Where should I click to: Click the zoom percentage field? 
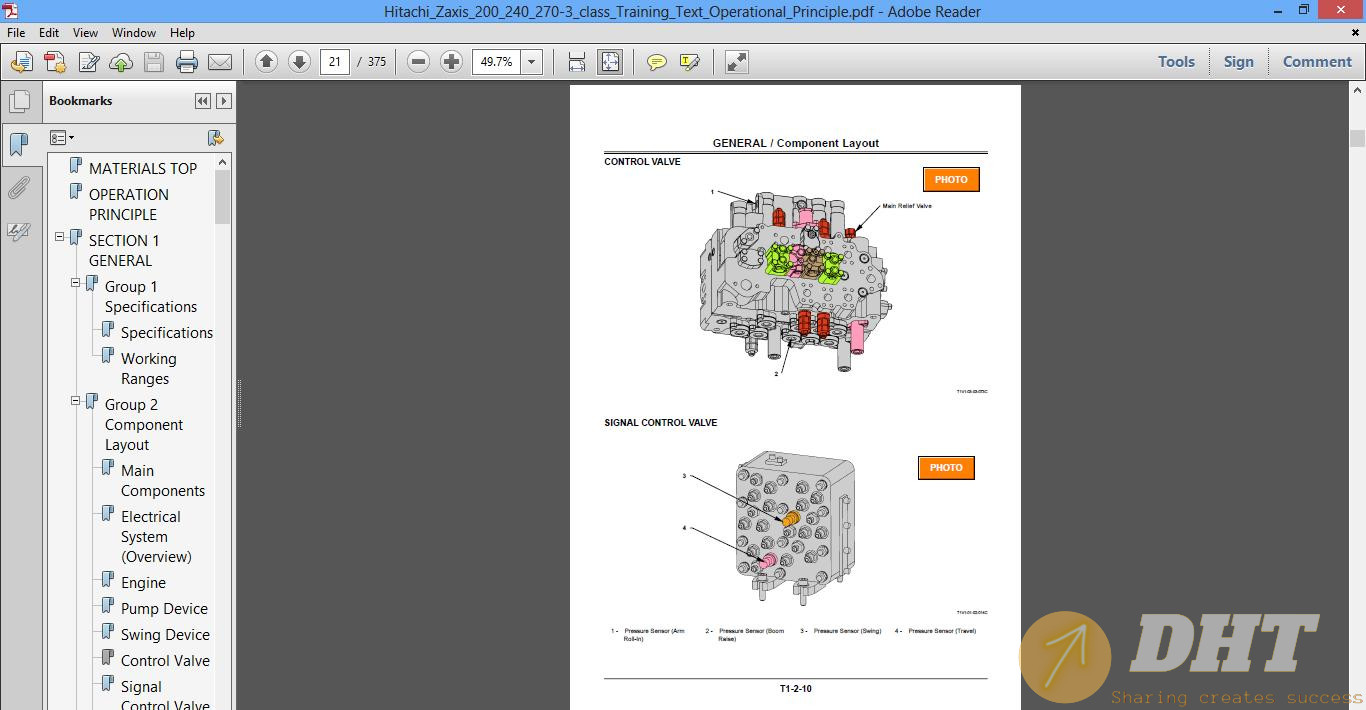pos(497,62)
